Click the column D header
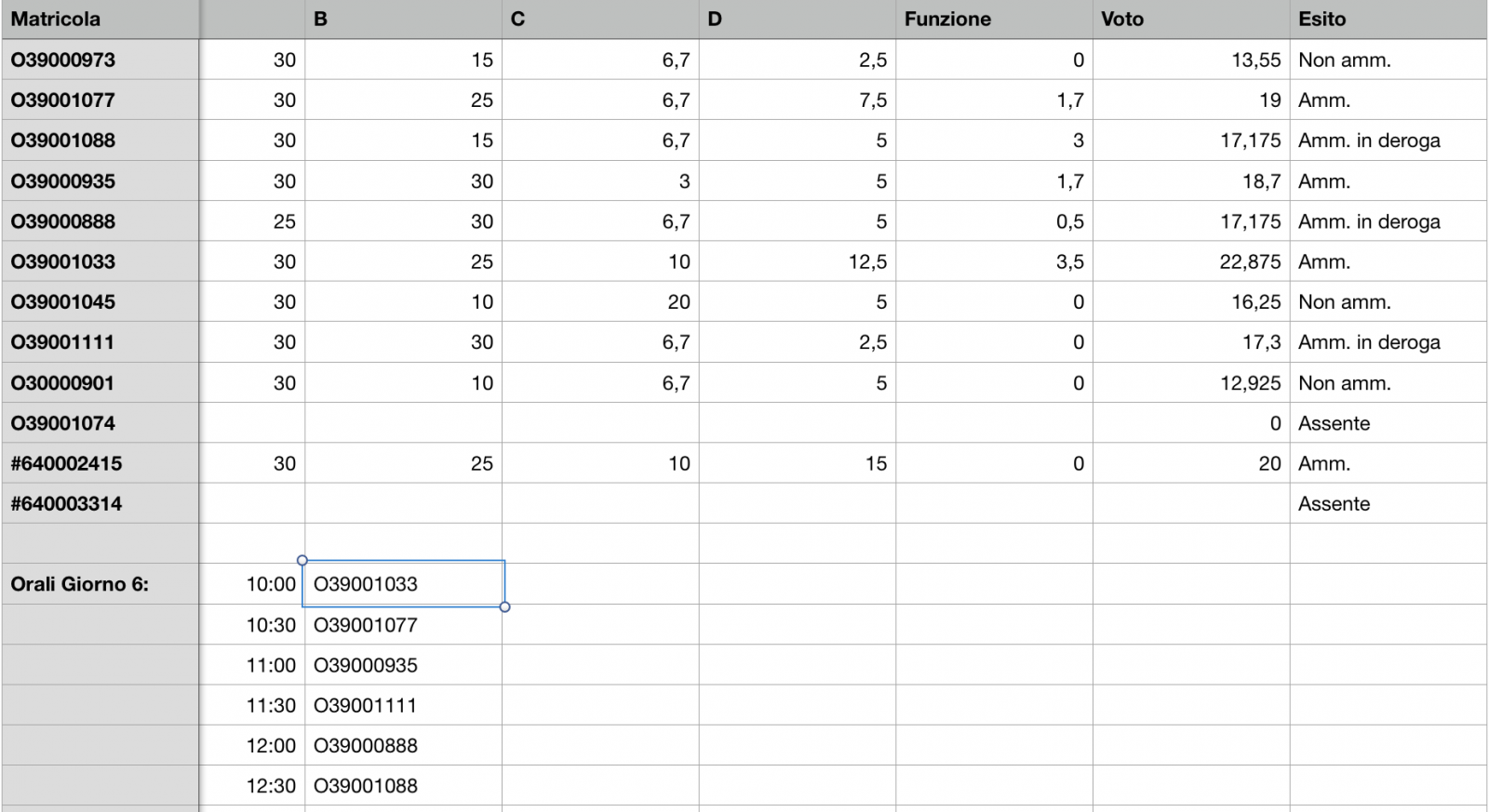Image resolution: width=1489 pixels, height=812 pixels. click(x=797, y=20)
